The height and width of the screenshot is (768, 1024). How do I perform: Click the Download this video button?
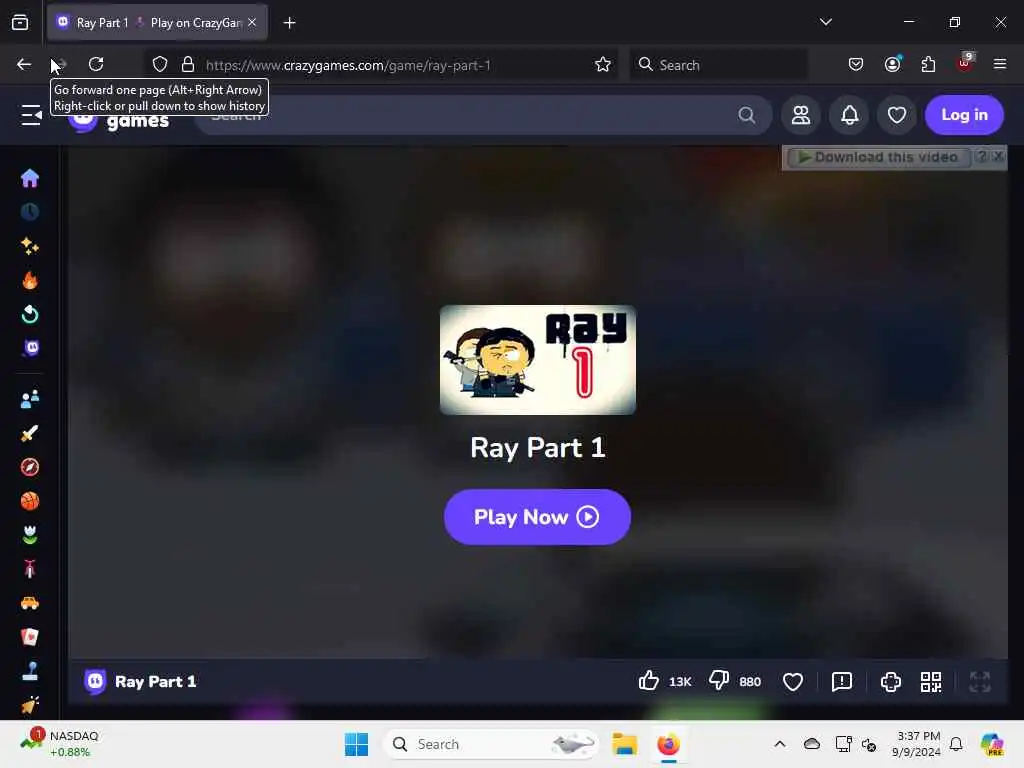878,157
